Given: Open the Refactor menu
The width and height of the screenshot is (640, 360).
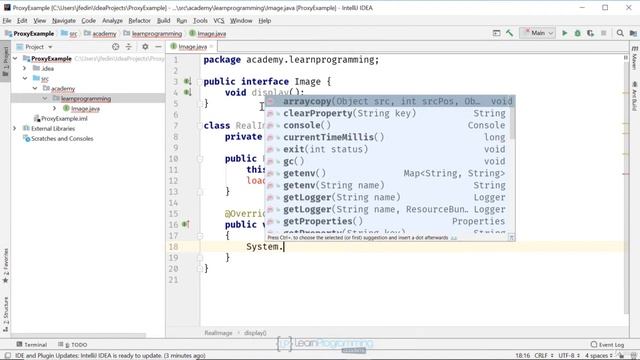Looking at the screenshot, I should click(140, 20).
